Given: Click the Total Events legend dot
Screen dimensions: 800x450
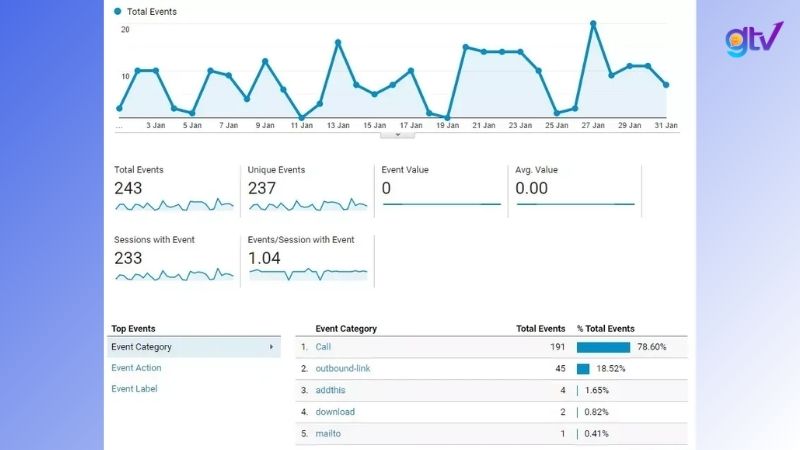Looking at the screenshot, I should [x=118, y=11].
